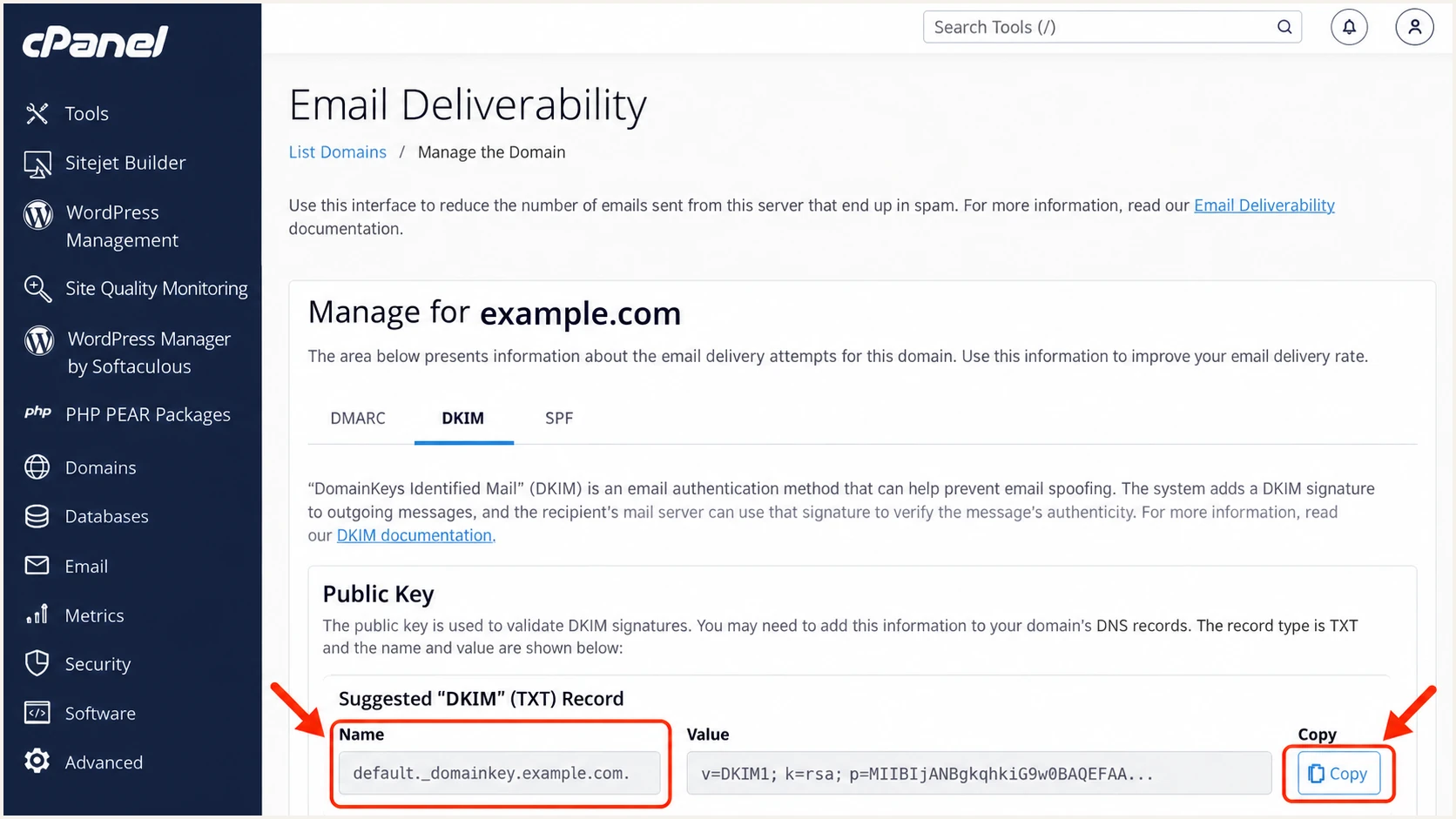Viewport: 1456px width, 819px height.
Task: Click the Sitejet Builder icon
Action: click(x=37, y=164)
